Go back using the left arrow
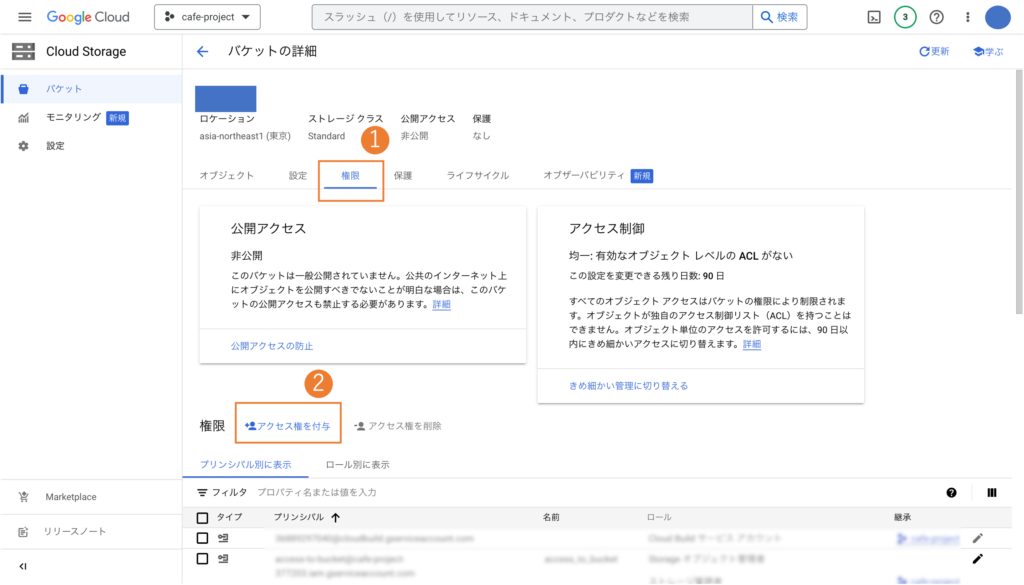The image size is (1024, 585). 202,52
